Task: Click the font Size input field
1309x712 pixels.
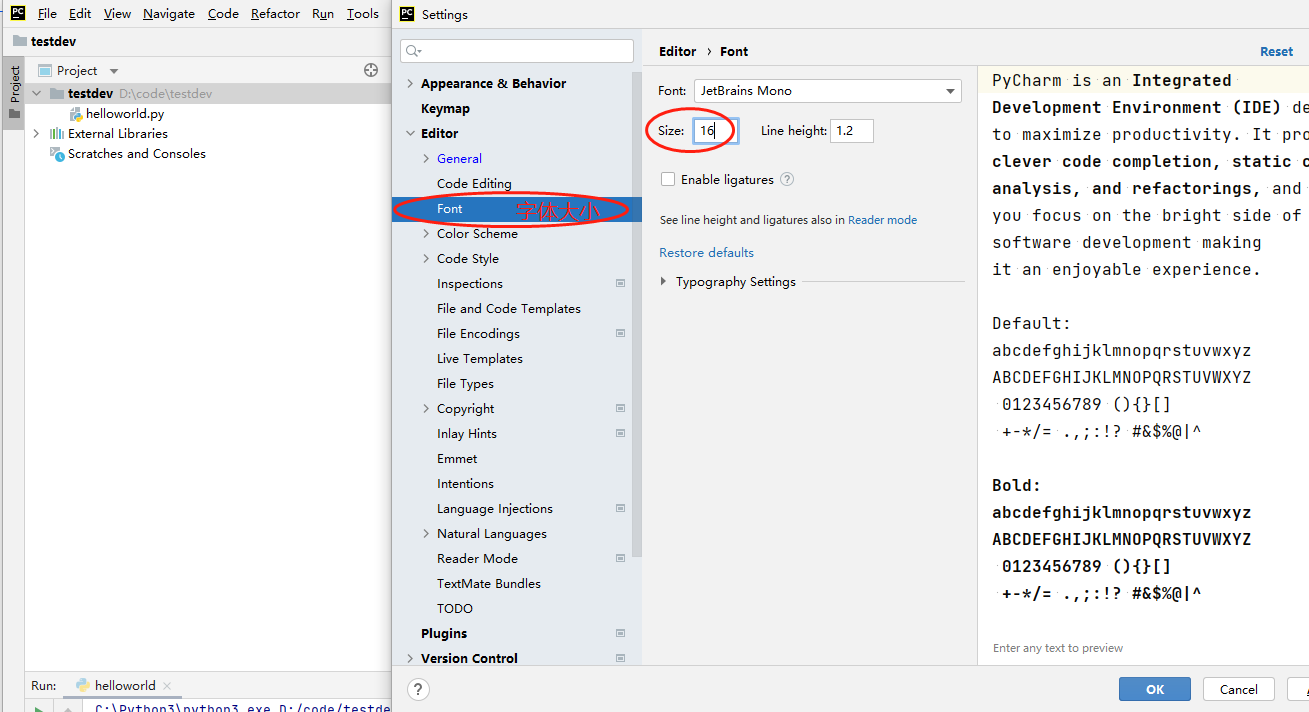Action: click(x=715, y=131)
